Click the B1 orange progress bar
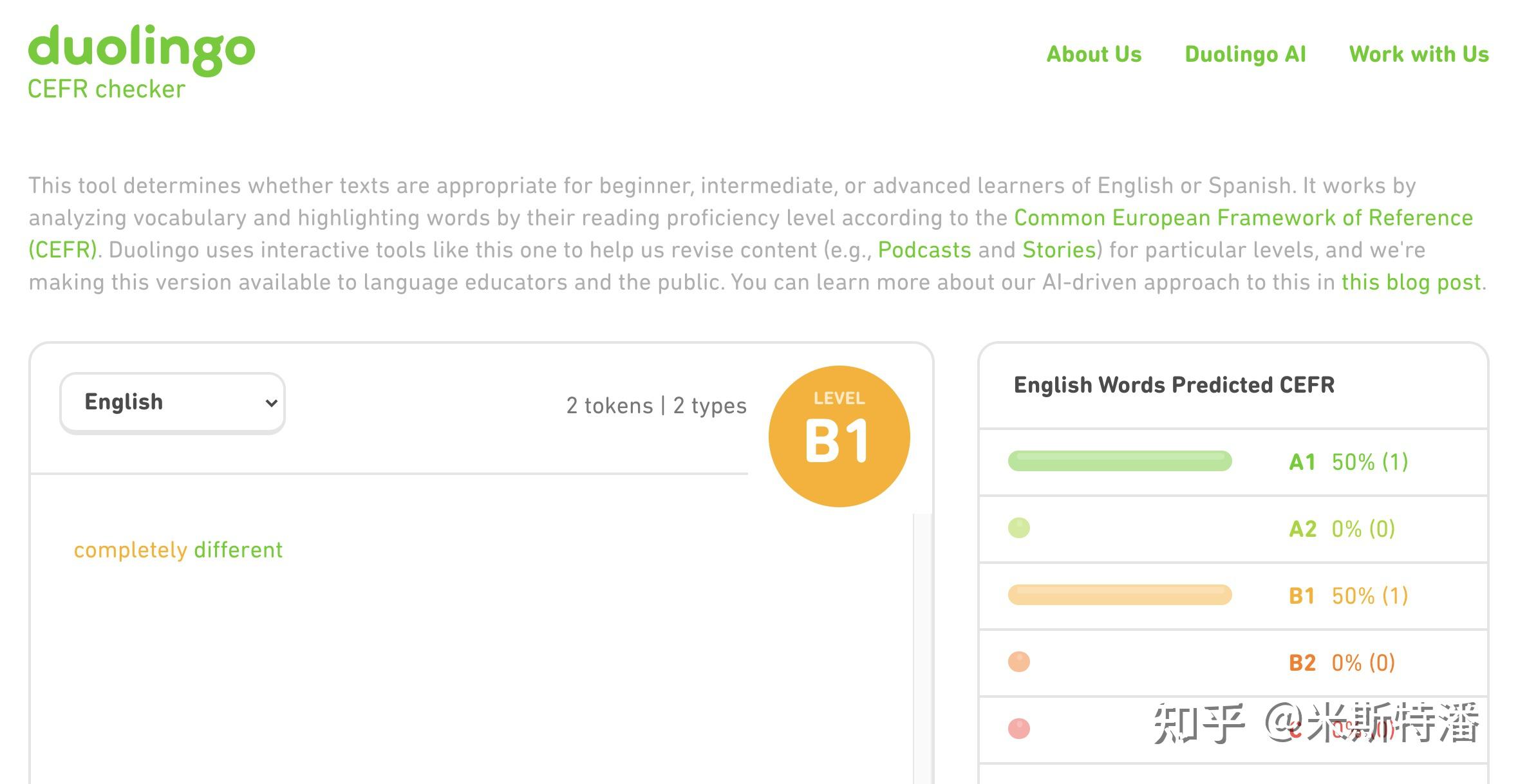Screen dimensions: 1518x784 [x=1120, y=595]
